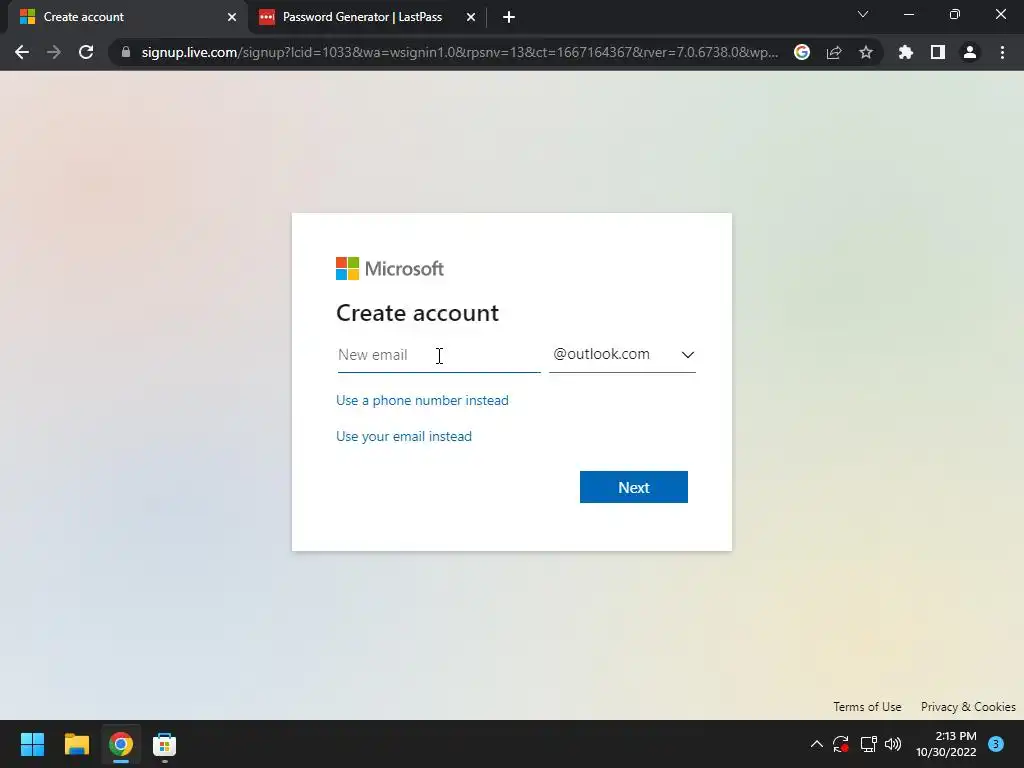Go back with the browser back arrow
Screen dimensions: 1024x768
(x=22, y=52)
